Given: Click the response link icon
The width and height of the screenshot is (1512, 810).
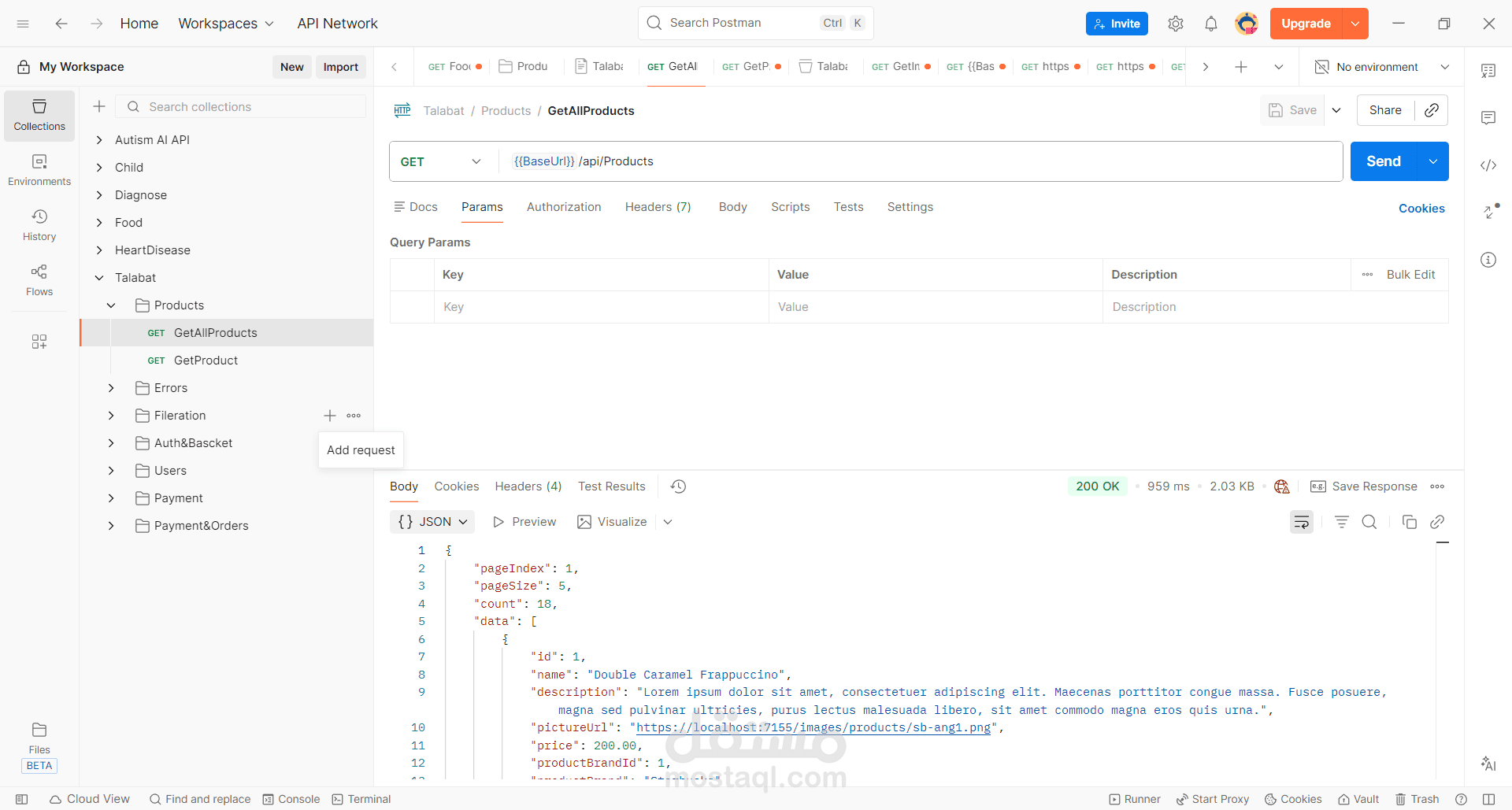Looking at the screenshot, I should (1437, 522).
